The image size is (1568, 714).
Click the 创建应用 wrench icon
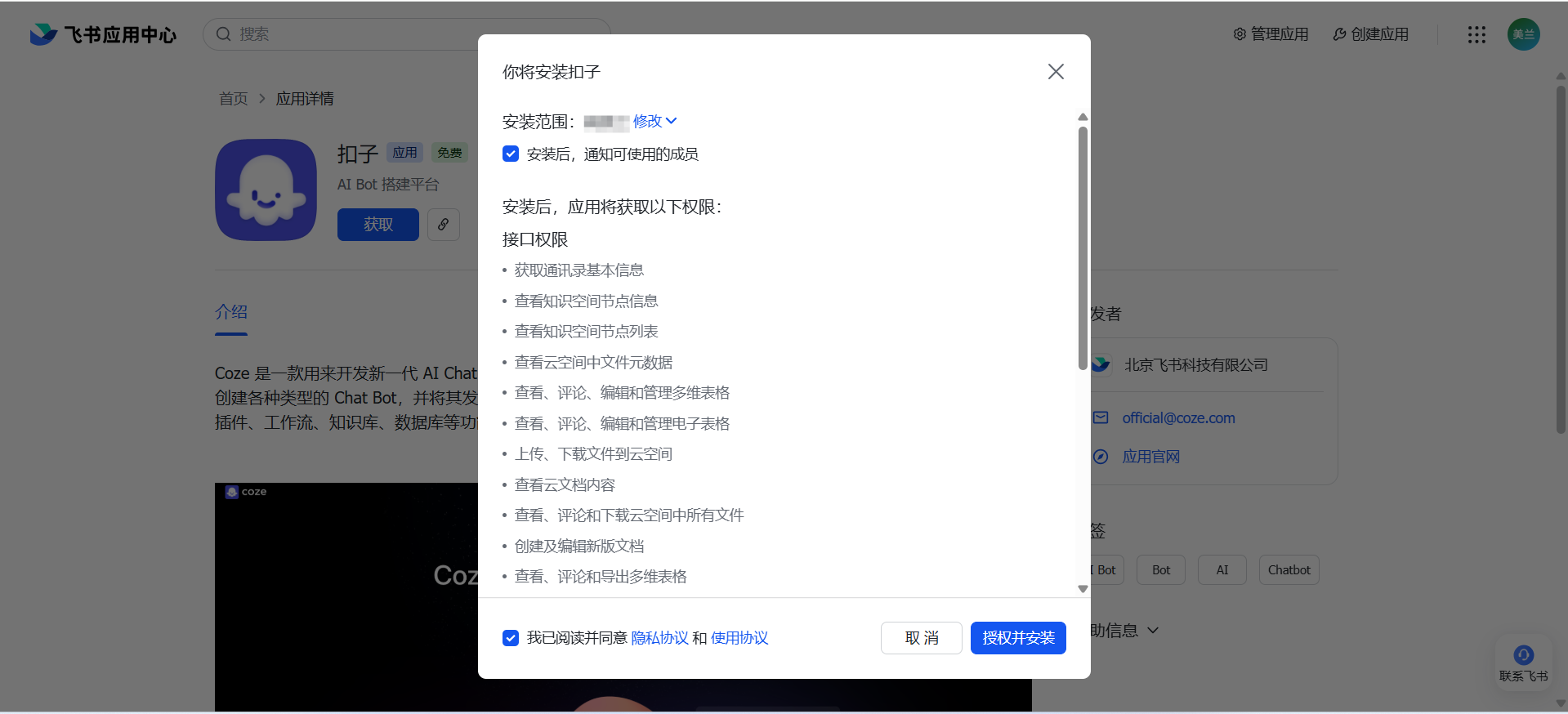click(1339, 34)
